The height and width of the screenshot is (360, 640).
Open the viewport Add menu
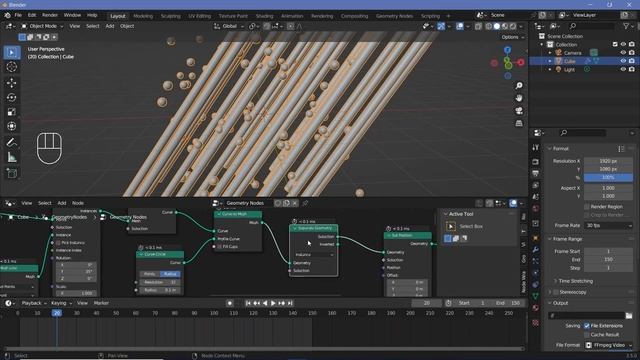pyautogui.click(x=110, y=26)
